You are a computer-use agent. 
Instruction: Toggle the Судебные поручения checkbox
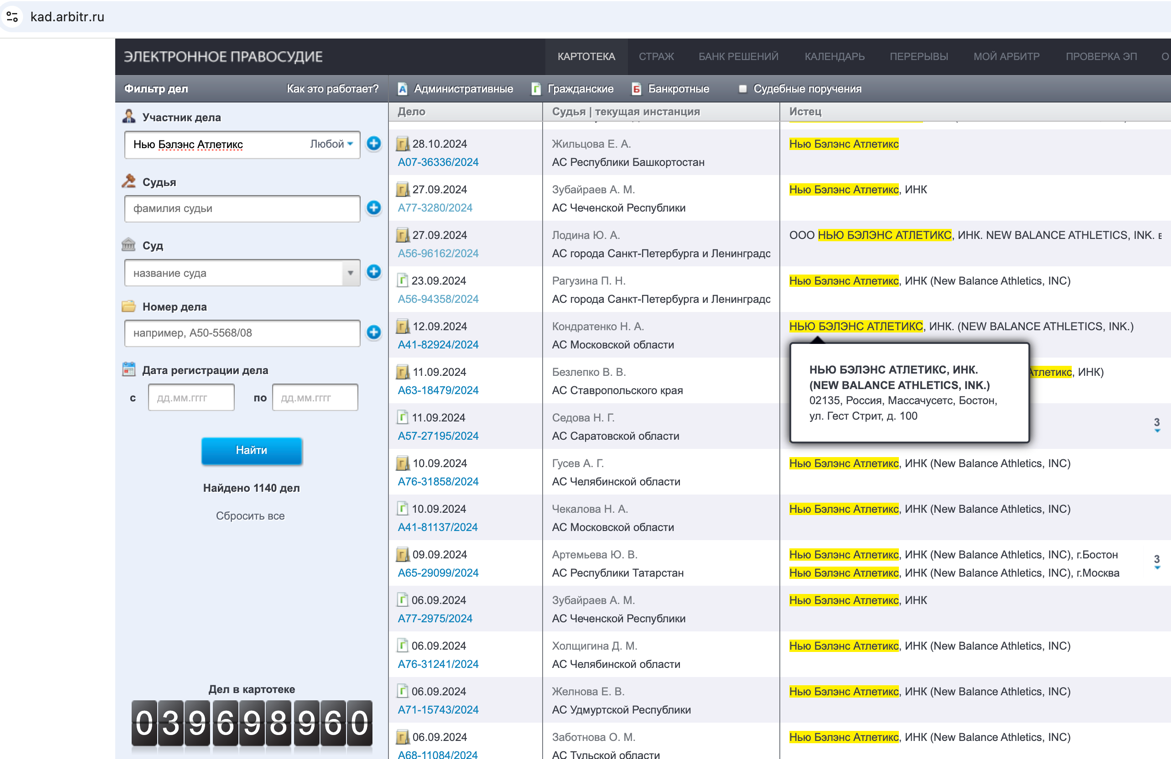pos(742,89)
